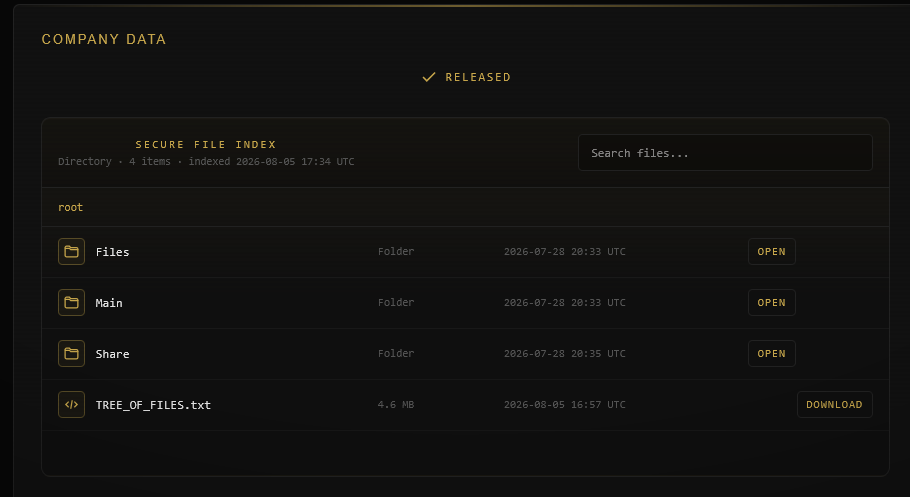Select the Share folder name
This screenshot has width=910, height=497.
click(113, 354)
